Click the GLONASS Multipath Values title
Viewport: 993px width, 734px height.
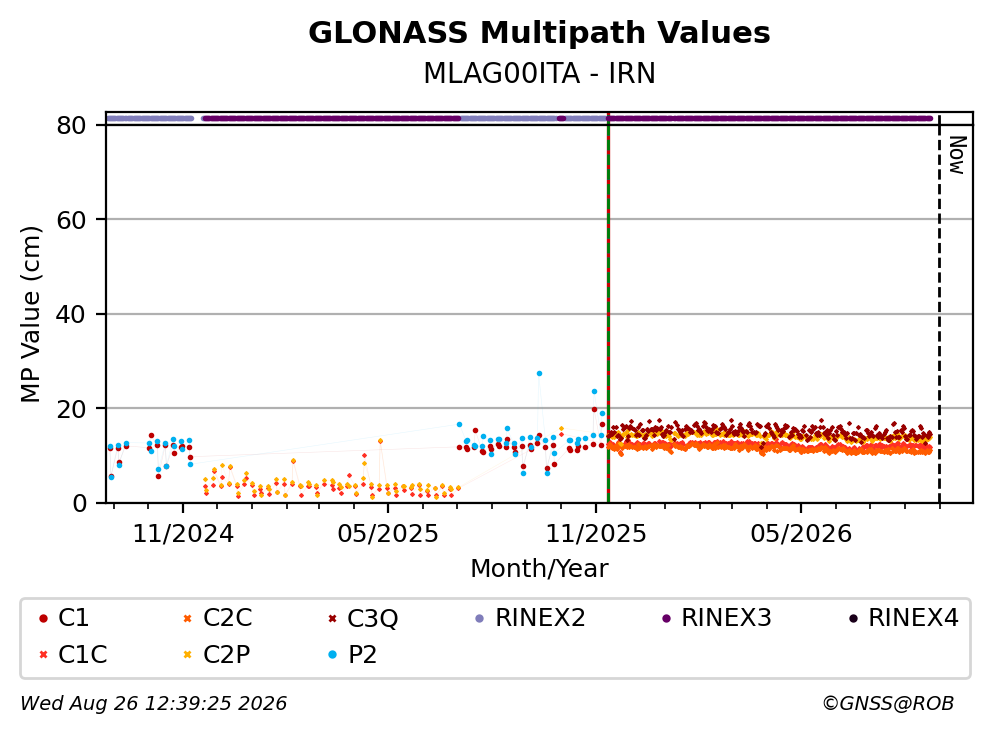(x=539, y=33)
